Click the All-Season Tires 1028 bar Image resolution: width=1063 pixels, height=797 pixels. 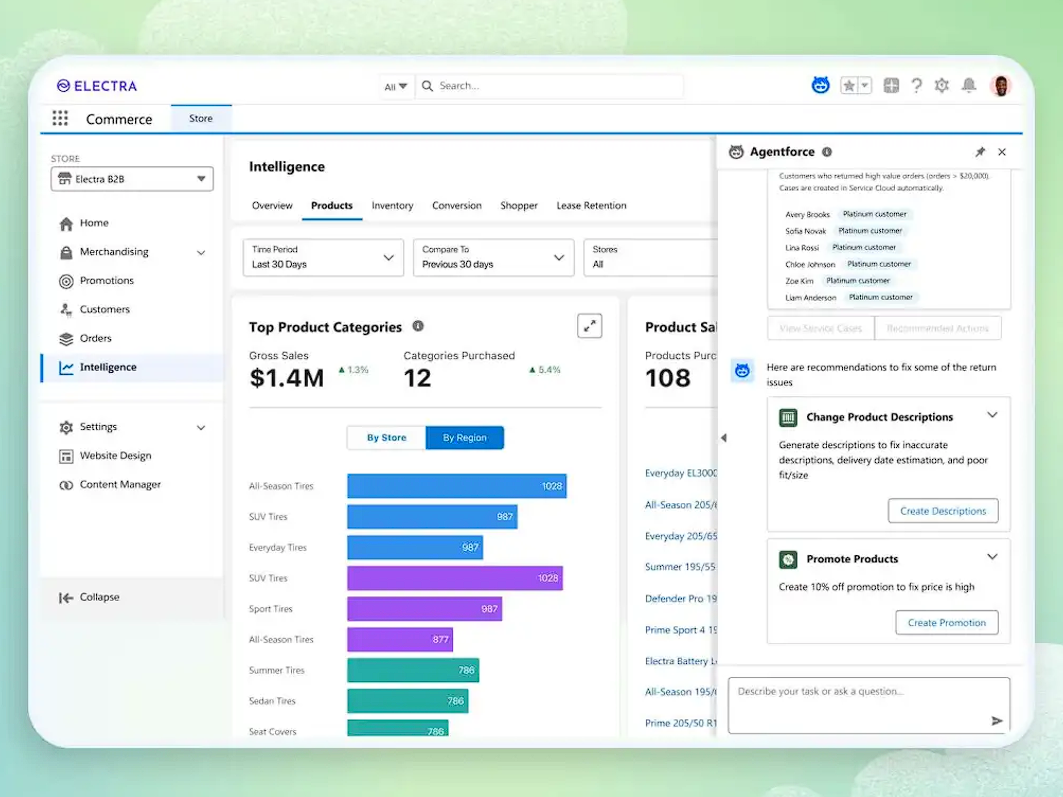click(456, 486)
